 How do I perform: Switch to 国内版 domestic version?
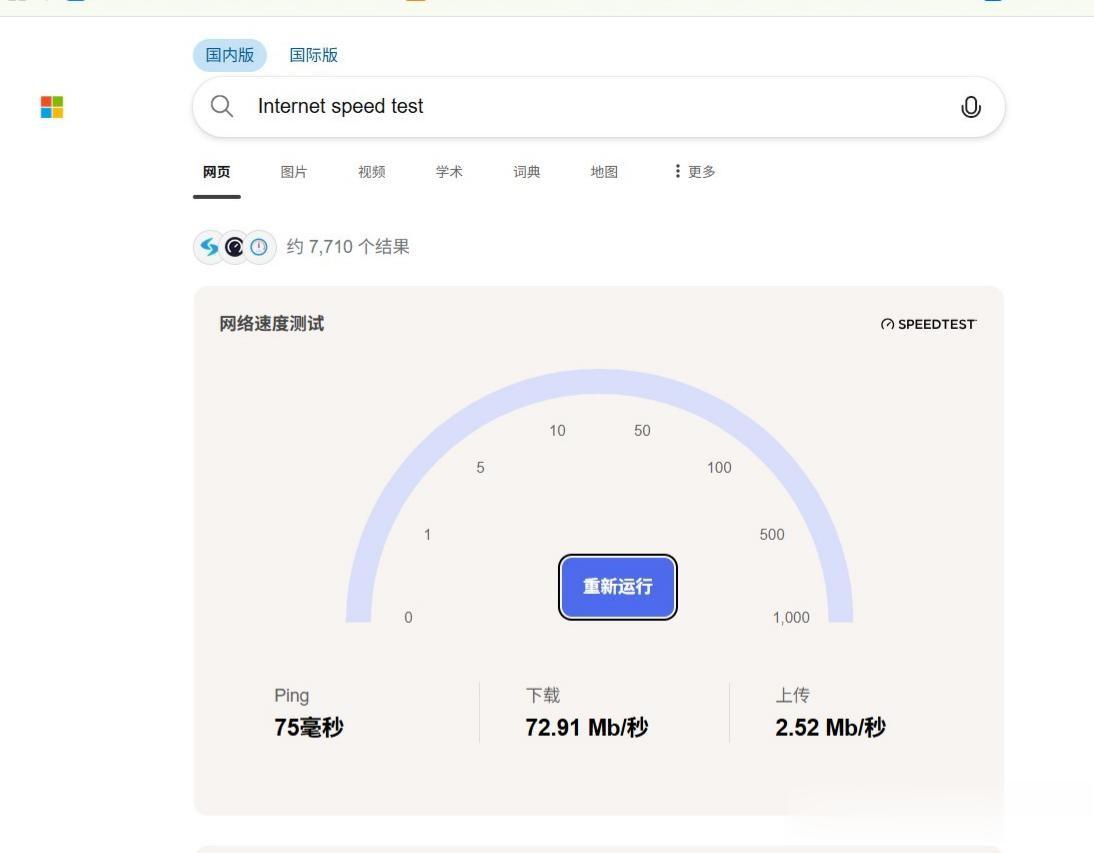(x=230, y=55)
